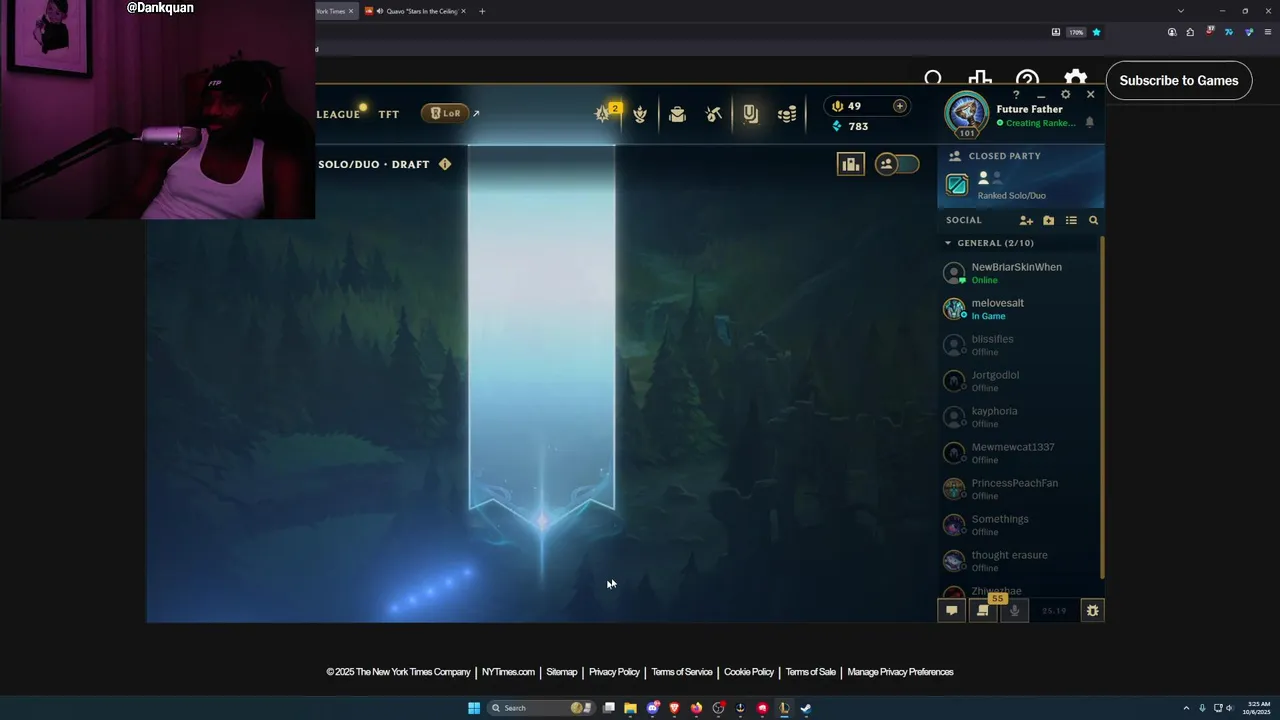Screen dimensions: 1280x720
Task: Open the notifications bell icon
Action: click(1089, 122)
